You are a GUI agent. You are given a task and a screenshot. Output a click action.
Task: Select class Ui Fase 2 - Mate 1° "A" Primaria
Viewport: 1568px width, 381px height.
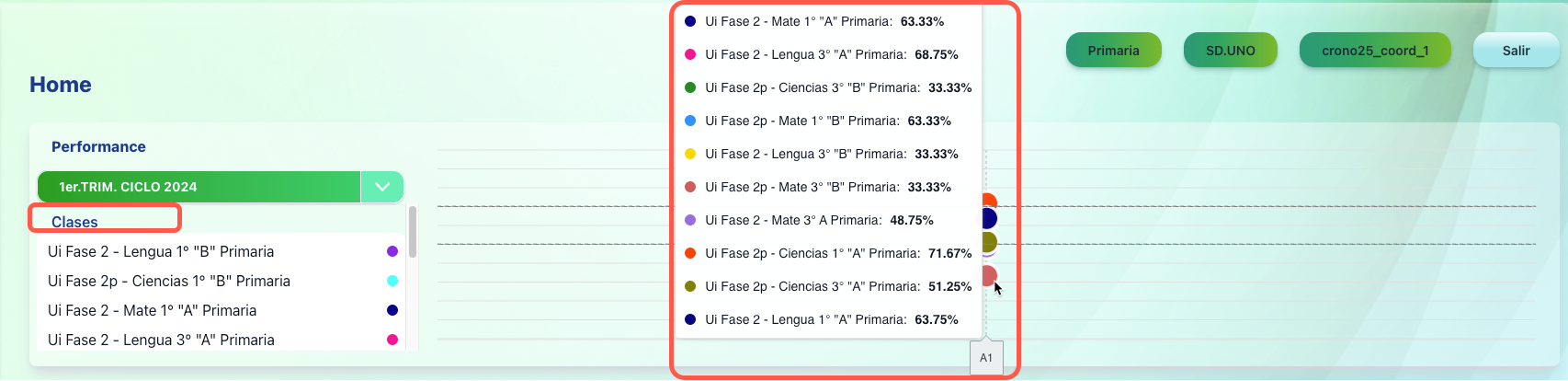[153, 310]
